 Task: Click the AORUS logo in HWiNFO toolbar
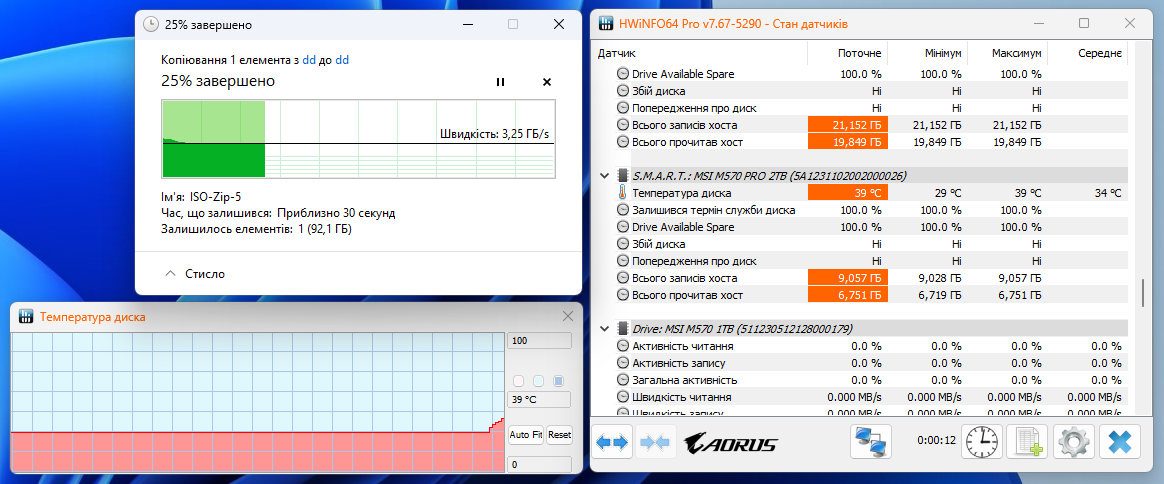730,444
